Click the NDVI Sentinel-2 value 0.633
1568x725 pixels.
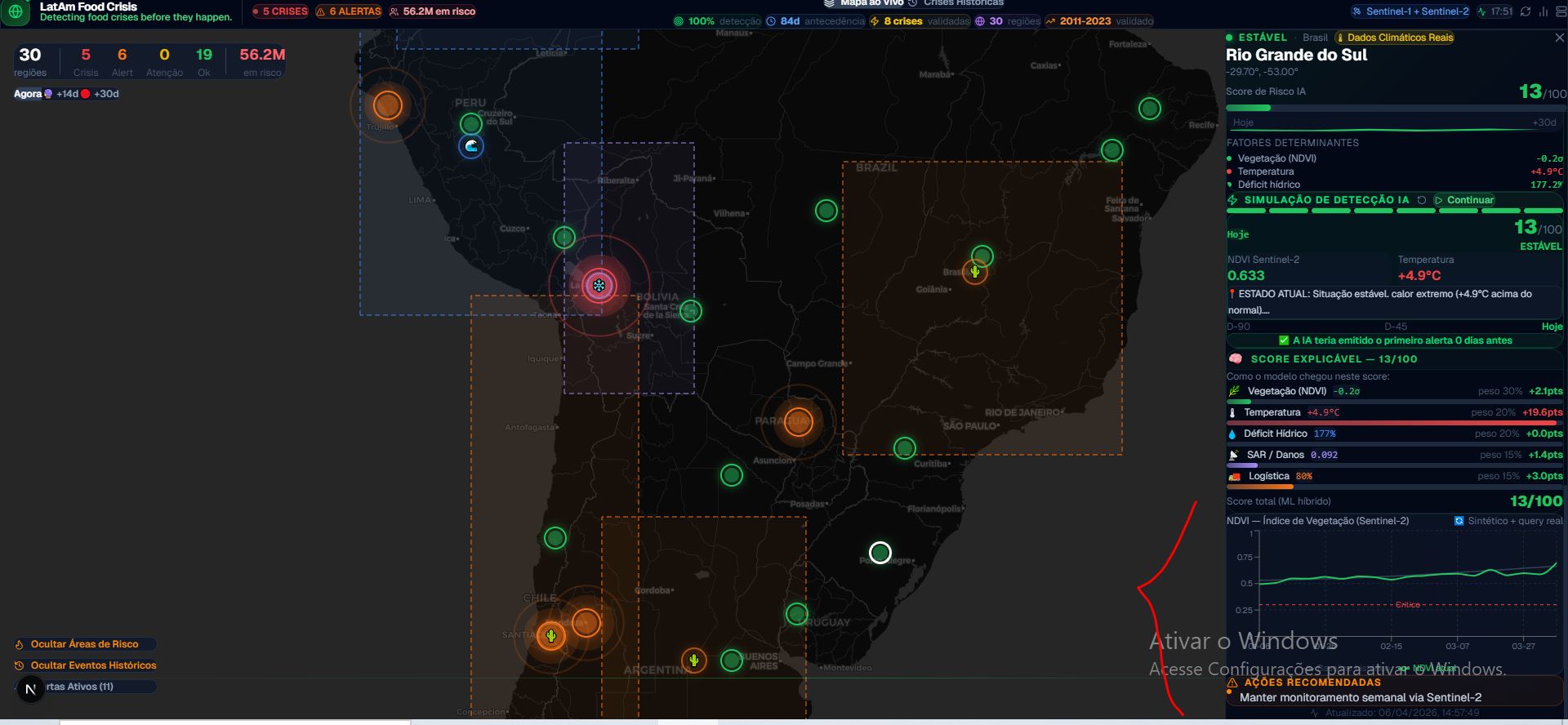click(x=1246, y=276)
